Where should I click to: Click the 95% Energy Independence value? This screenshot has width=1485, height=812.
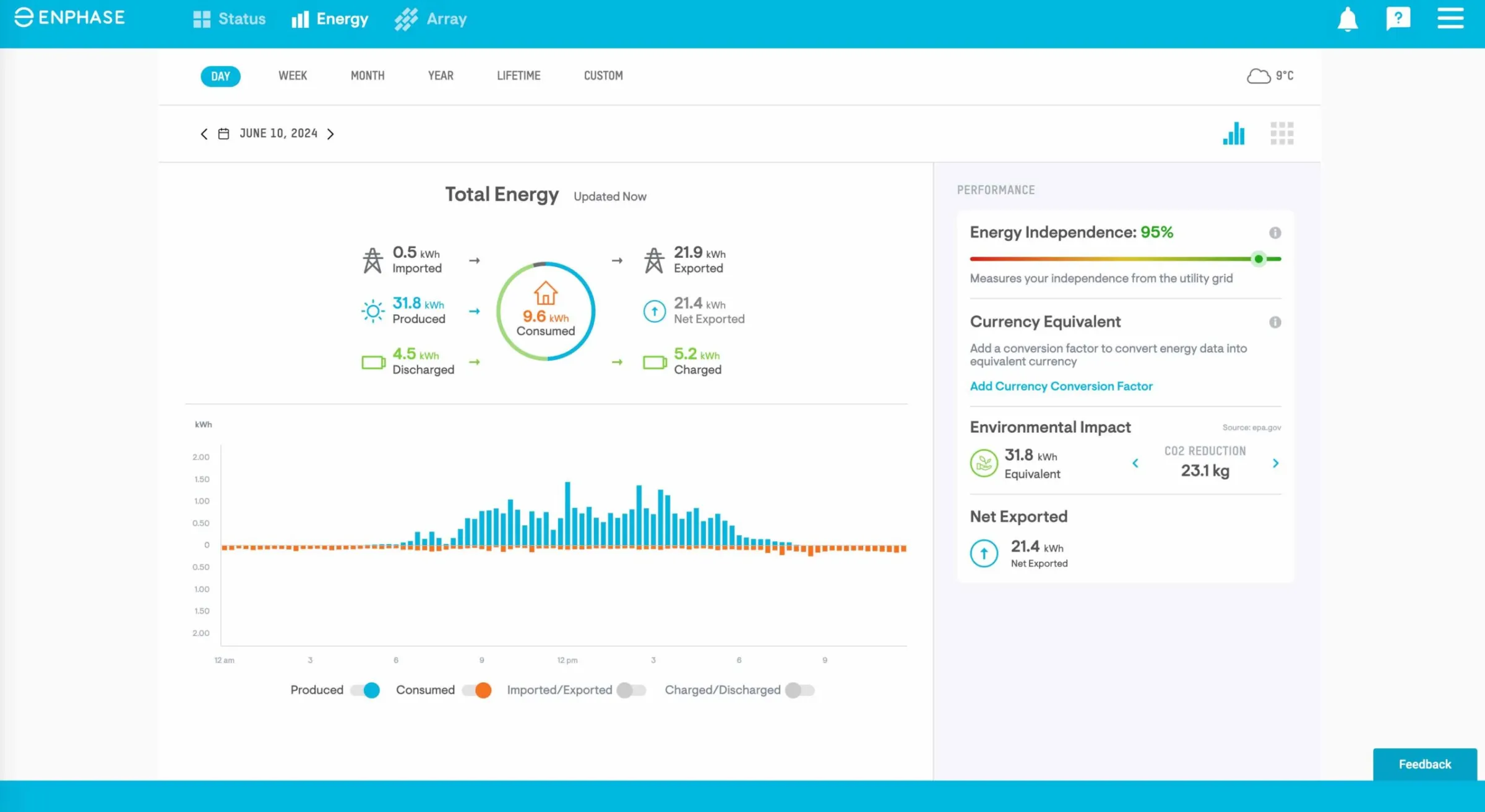(x=1157, y=233)
